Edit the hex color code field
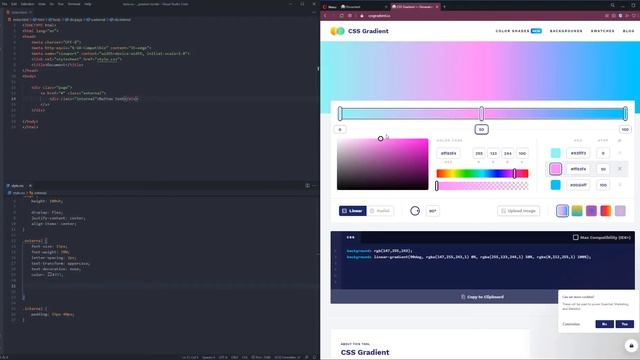Screen dimensions: 640x360 pyautogui.click(x=448, y=153)
